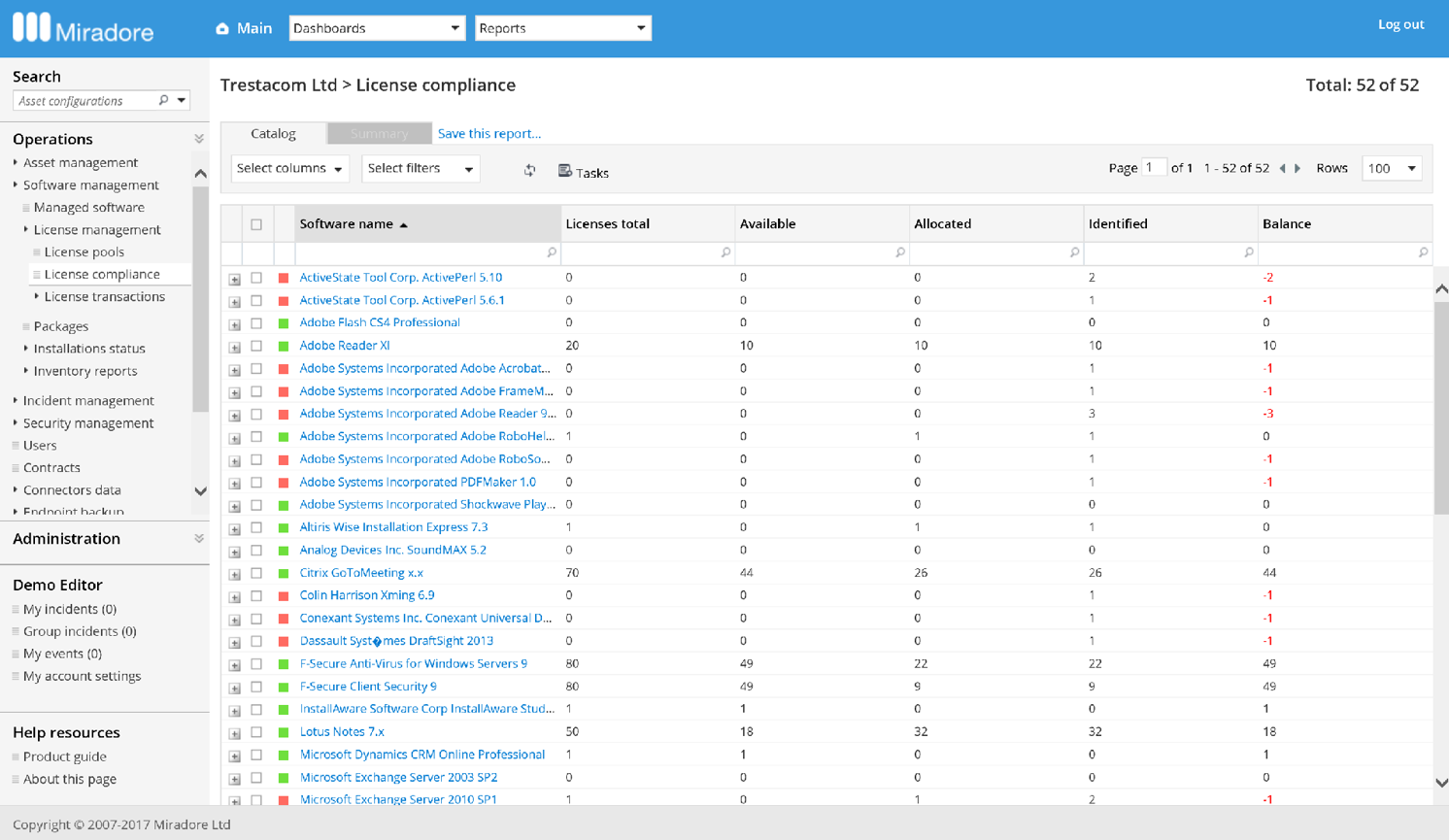Click the green status square for Citrix GoToMeeting

[x=284, y=573]
